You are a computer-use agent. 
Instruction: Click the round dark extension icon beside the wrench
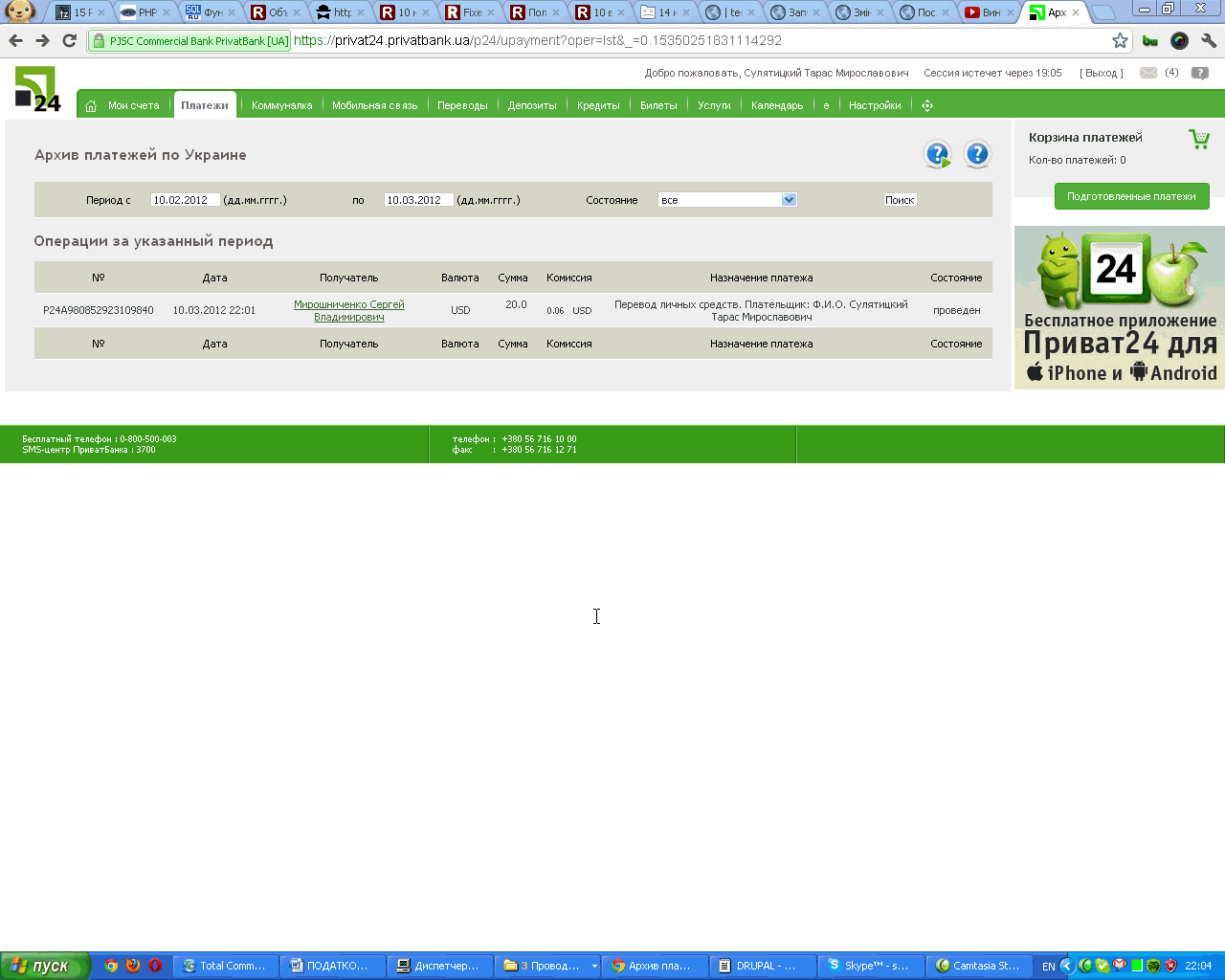[1179, 40]
